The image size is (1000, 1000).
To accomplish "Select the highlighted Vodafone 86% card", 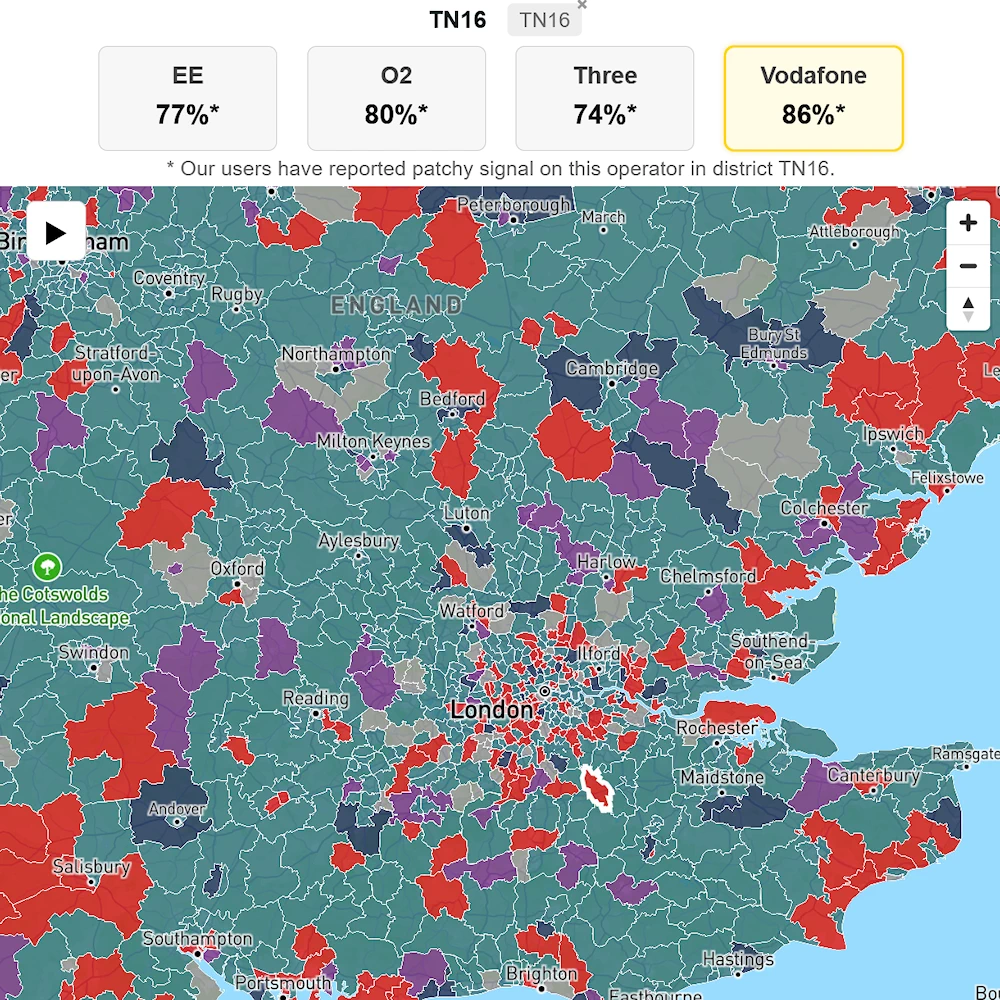I will point(813,97).
